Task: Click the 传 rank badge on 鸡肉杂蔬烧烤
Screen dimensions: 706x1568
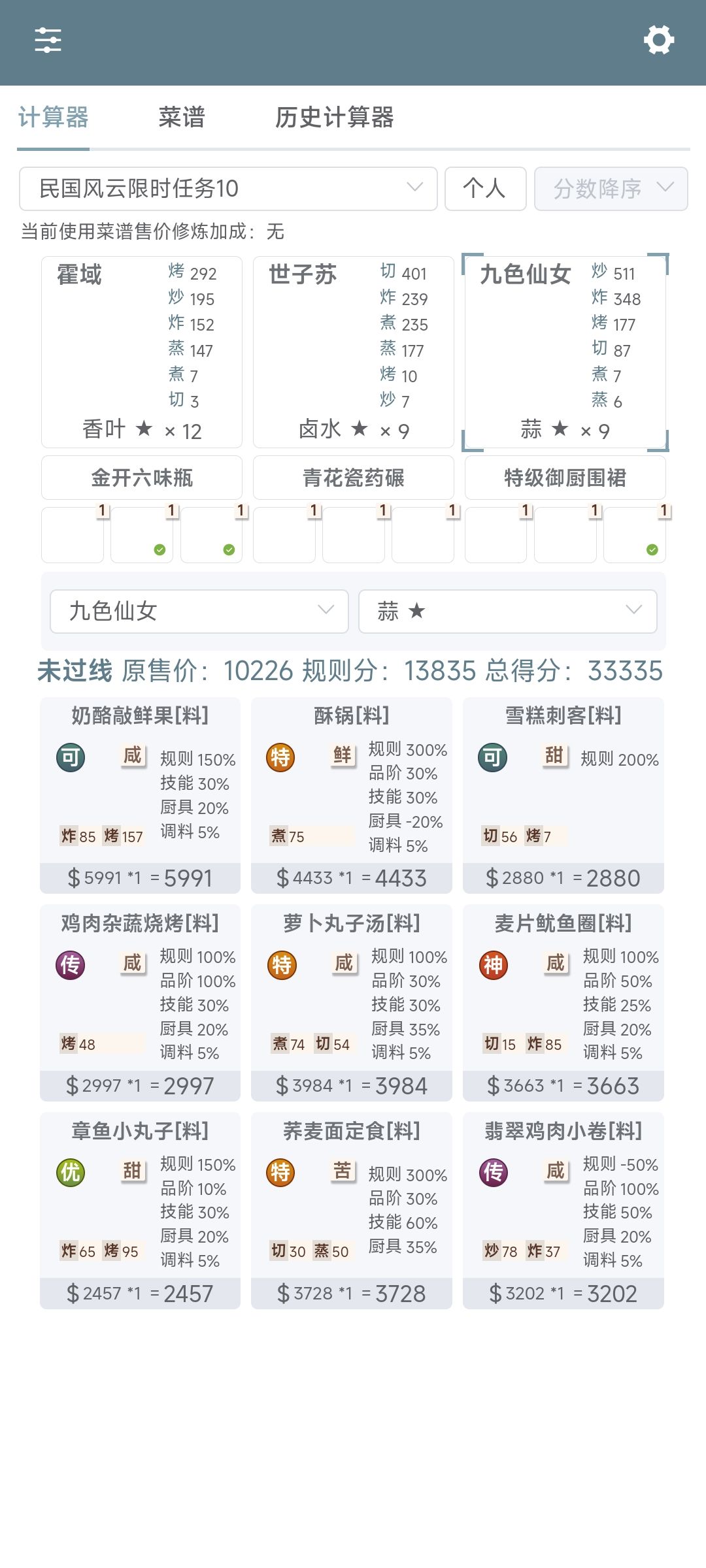Action: (71, 965)
